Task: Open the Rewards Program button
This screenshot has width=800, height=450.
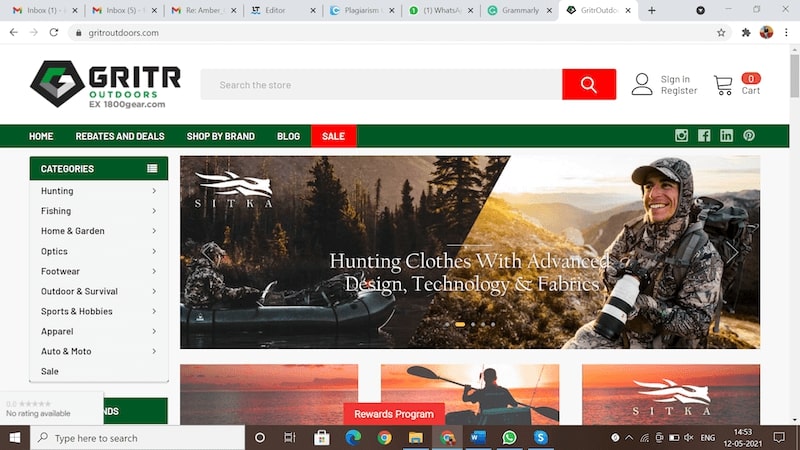Action: pyautogui.click(x=394, y=414)
